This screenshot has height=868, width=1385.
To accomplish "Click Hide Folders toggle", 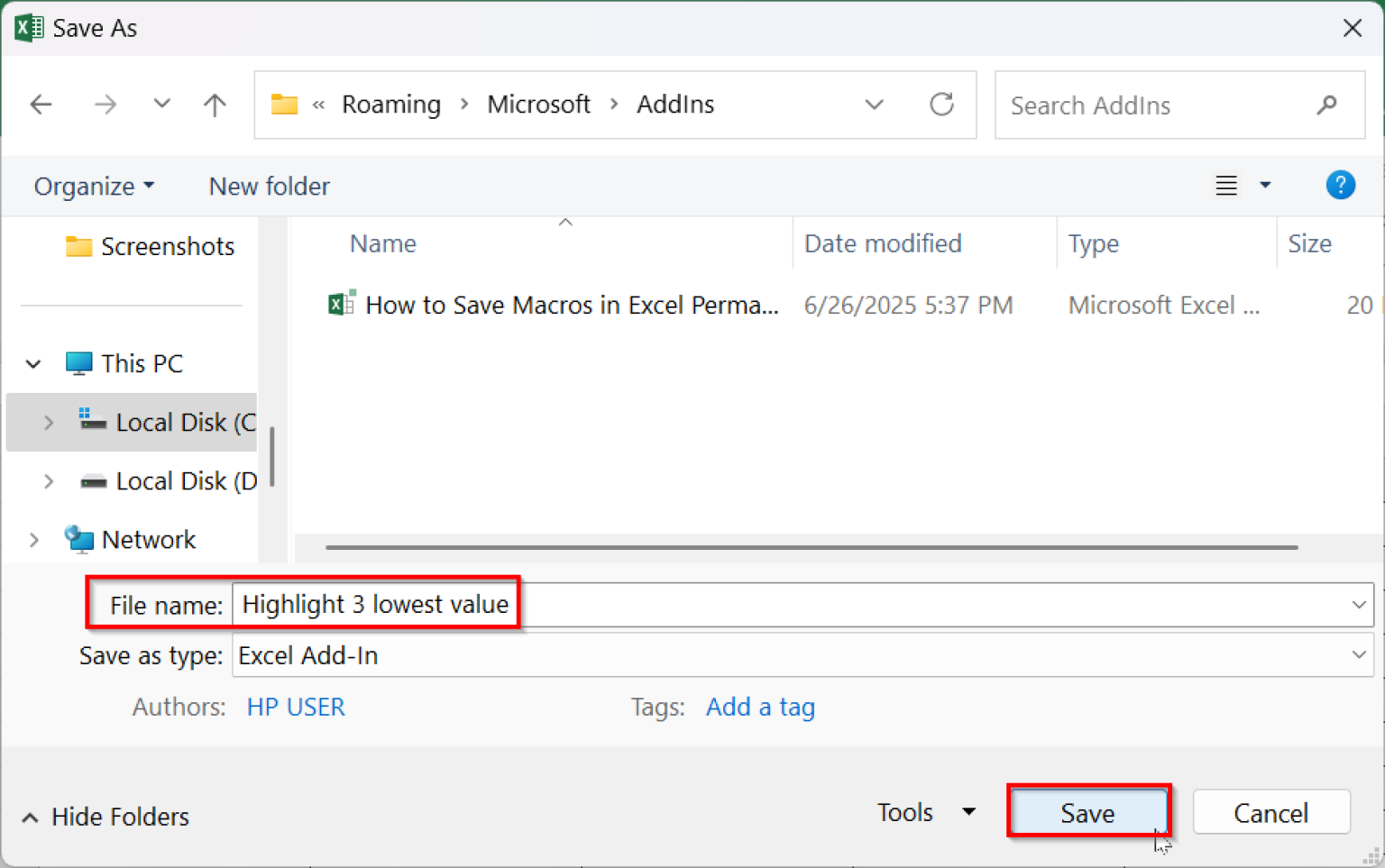I will click(105, 817).
